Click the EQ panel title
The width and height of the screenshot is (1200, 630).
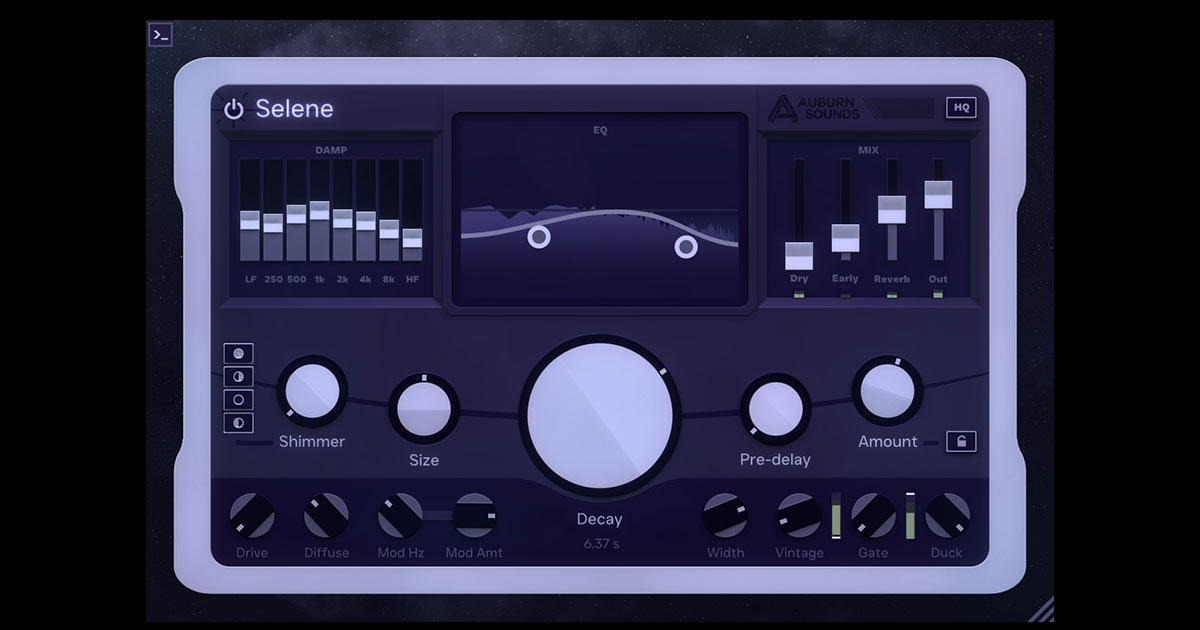coord(599,132)
